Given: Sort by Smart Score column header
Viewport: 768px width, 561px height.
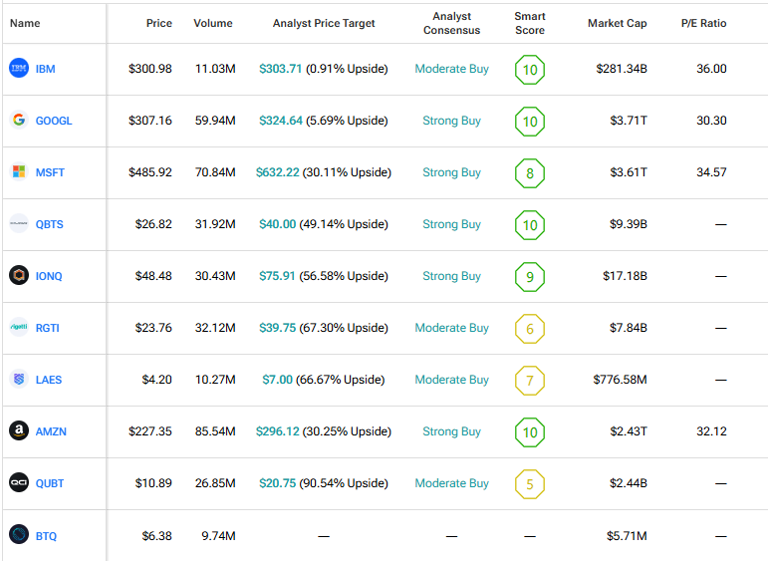Looking at the screenshot, I should tap(530, 23).
